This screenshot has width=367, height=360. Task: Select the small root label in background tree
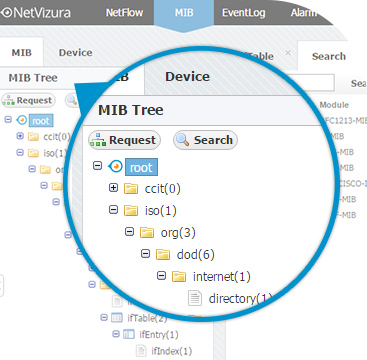point(41,121)
